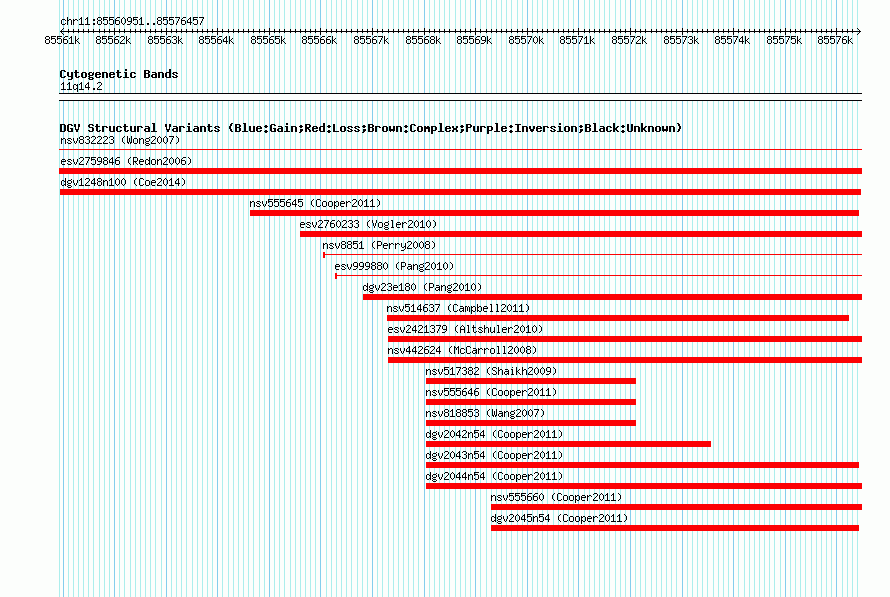Click the 85564k ruler tick label
Image resolution: width=890 pixels, height=597 pixels.
pyautogui.click(x=216, y=40)
